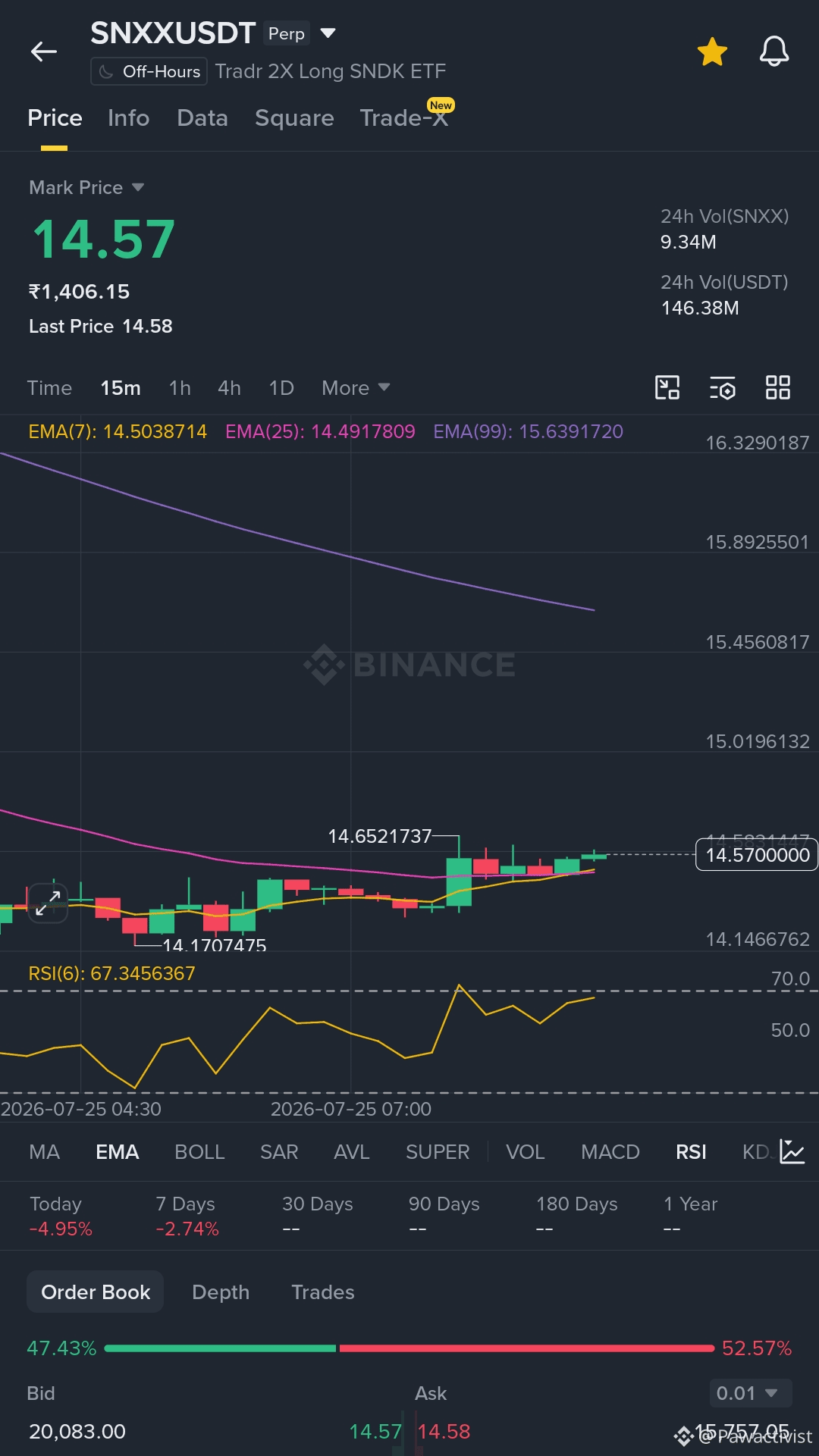The image size is (819, 1456).
Task: Open the four-square grid layout icon
Action: (778, 387)
